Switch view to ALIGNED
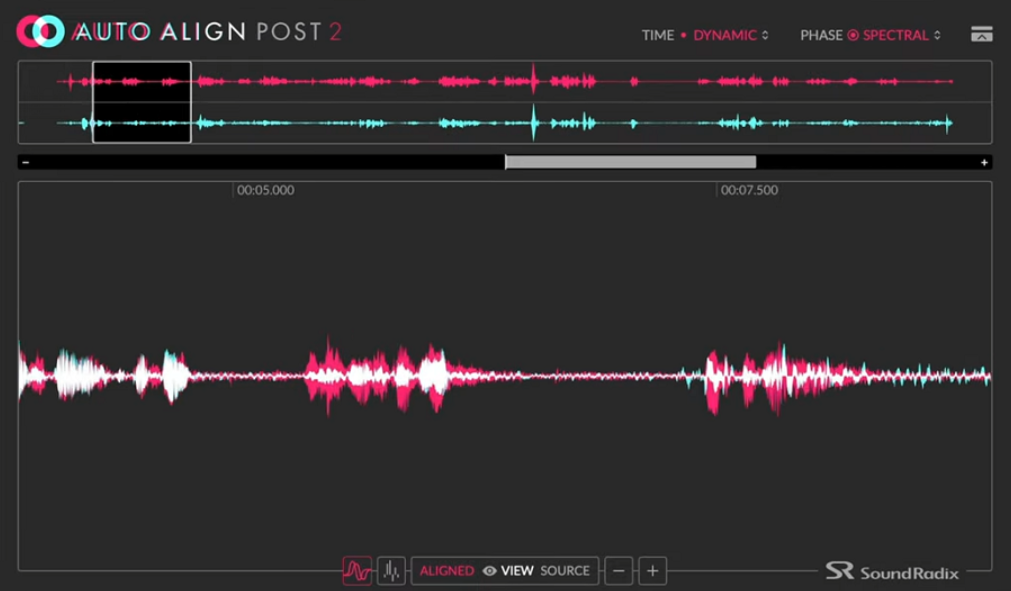 tap(447, 570)
